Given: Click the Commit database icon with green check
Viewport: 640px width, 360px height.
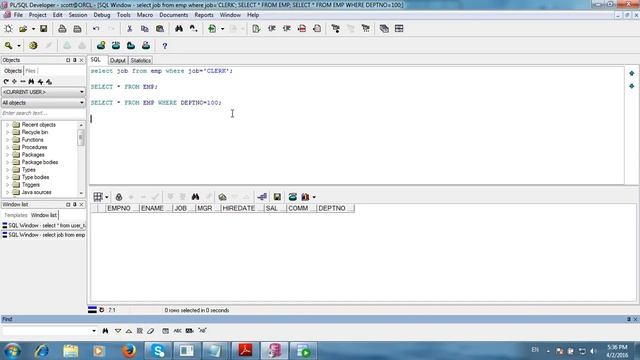Looking at the screenshot, I should pyautogui.click(x=101, y=46).
